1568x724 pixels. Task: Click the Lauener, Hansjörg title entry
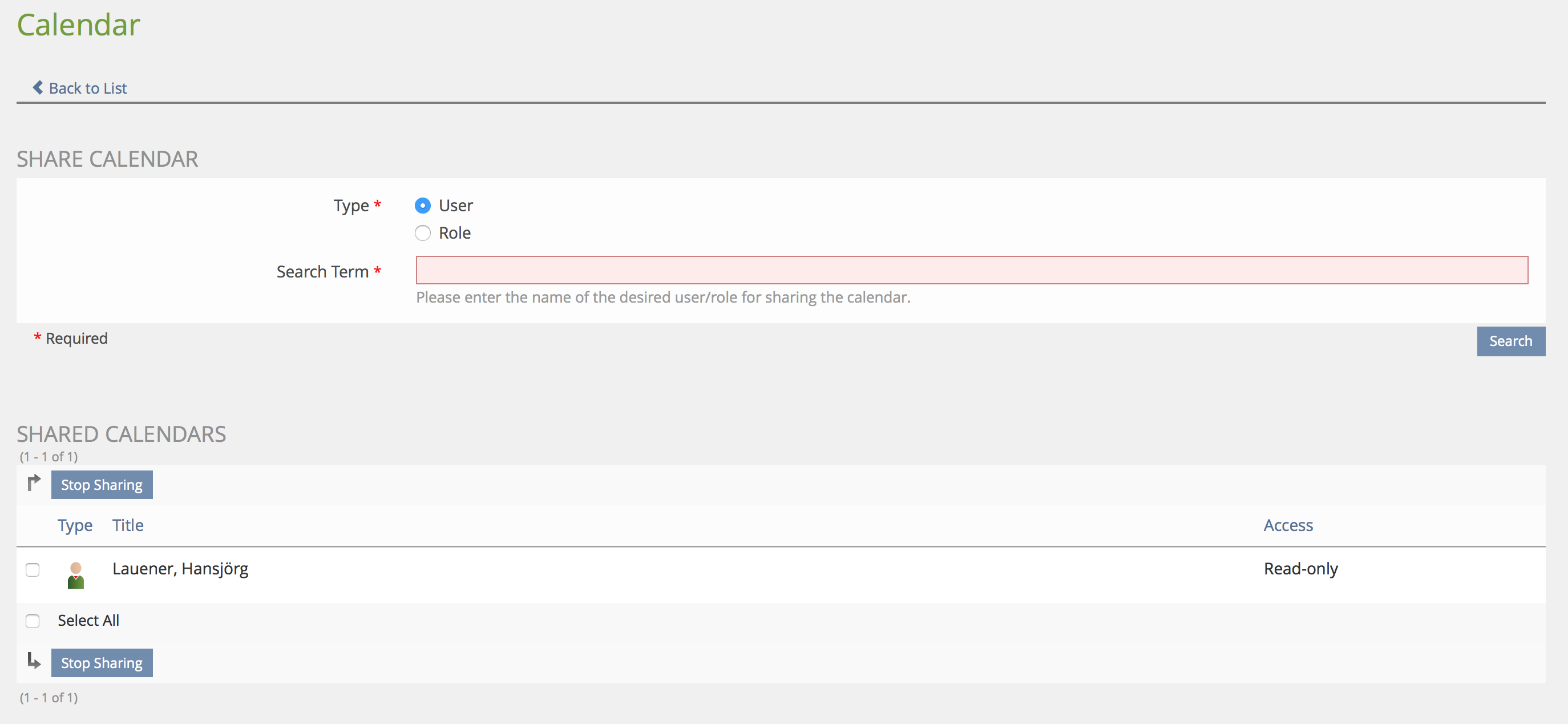click(180, 569)
